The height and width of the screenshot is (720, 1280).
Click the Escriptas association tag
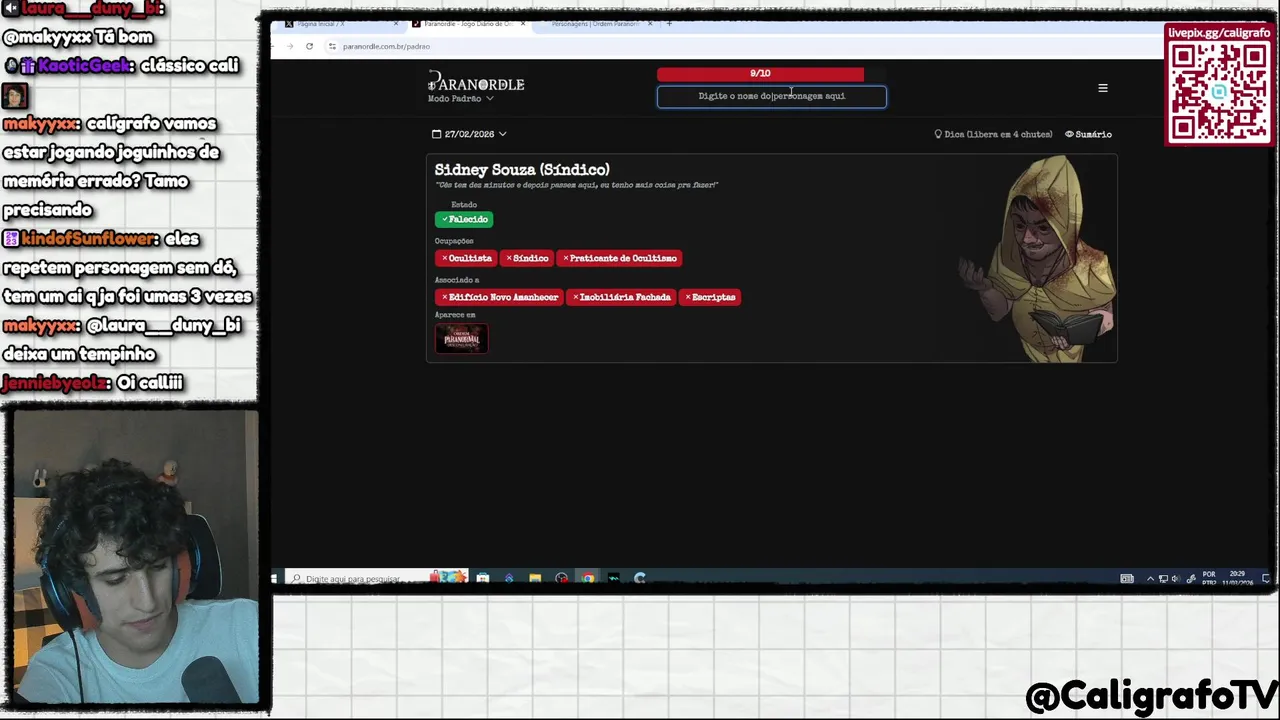click(x=710, y=297)
